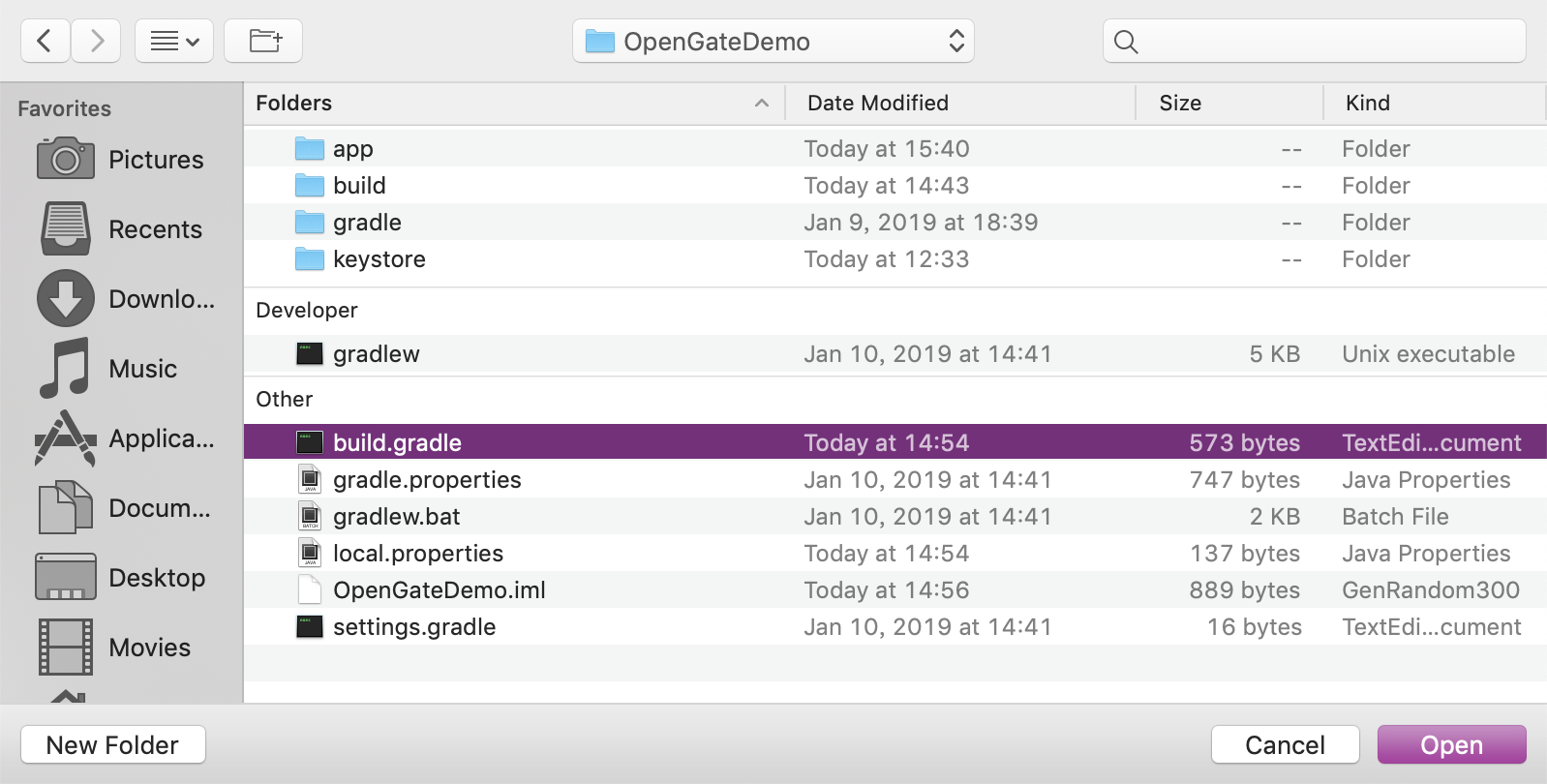The image size is (1547, 784).
Task: Click in the search field
Action: click(1326, 42)
